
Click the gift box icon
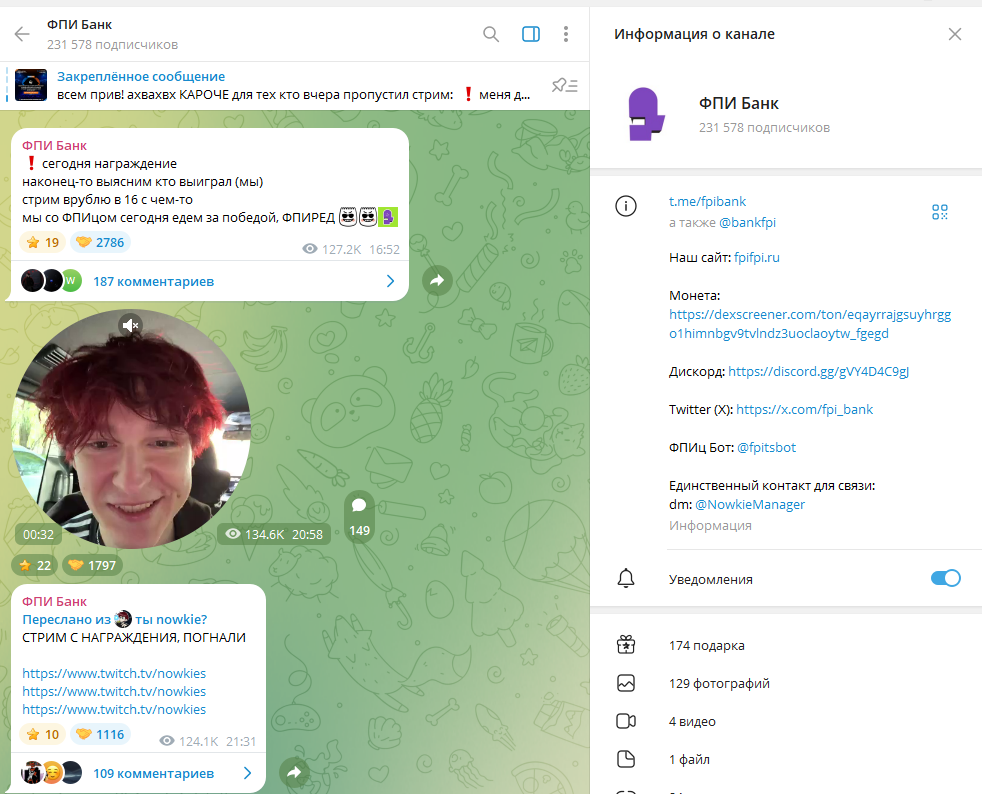tap(626, 644)
